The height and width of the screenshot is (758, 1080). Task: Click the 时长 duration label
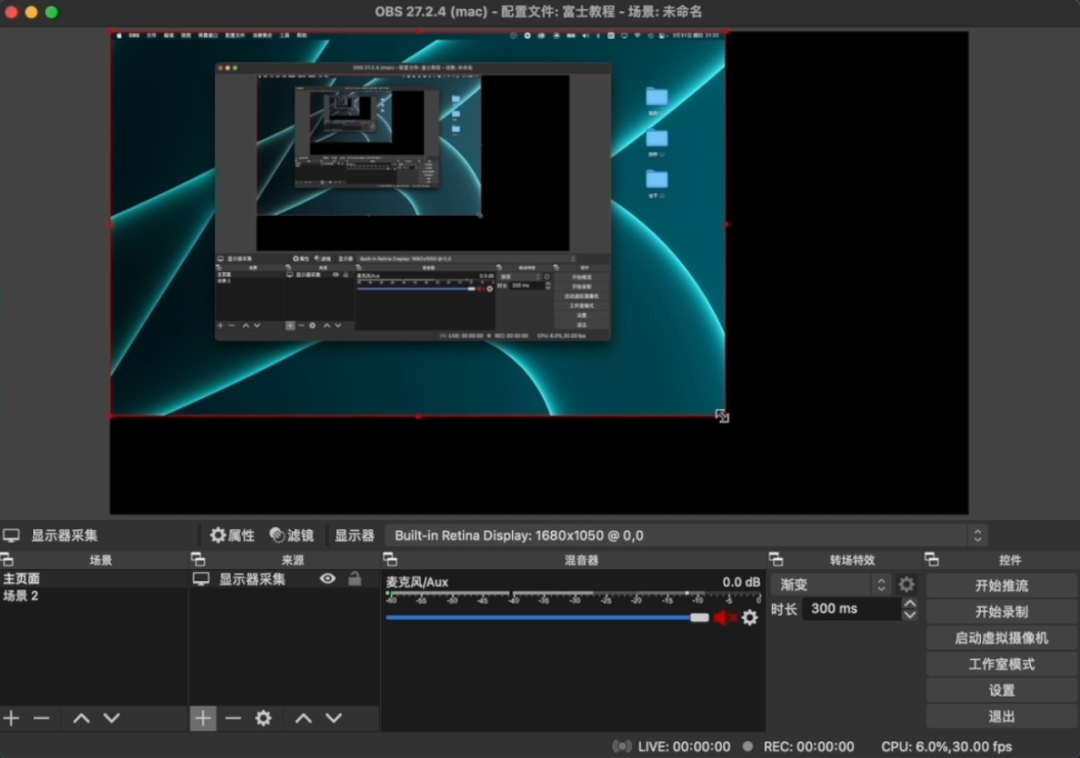click(784, 609)
